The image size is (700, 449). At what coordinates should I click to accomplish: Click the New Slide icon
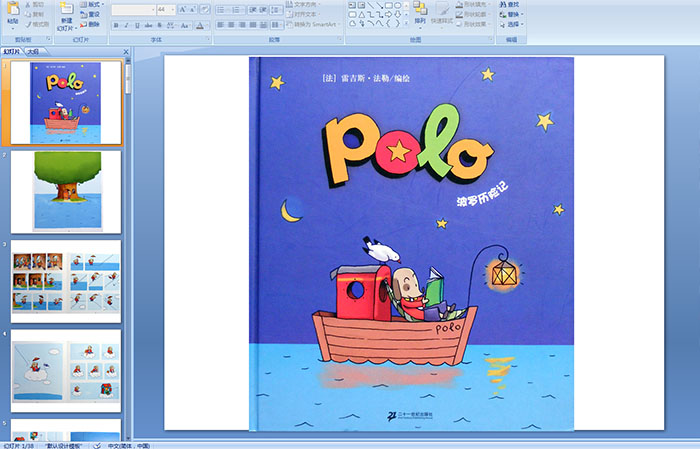click(x=67, y=9)
